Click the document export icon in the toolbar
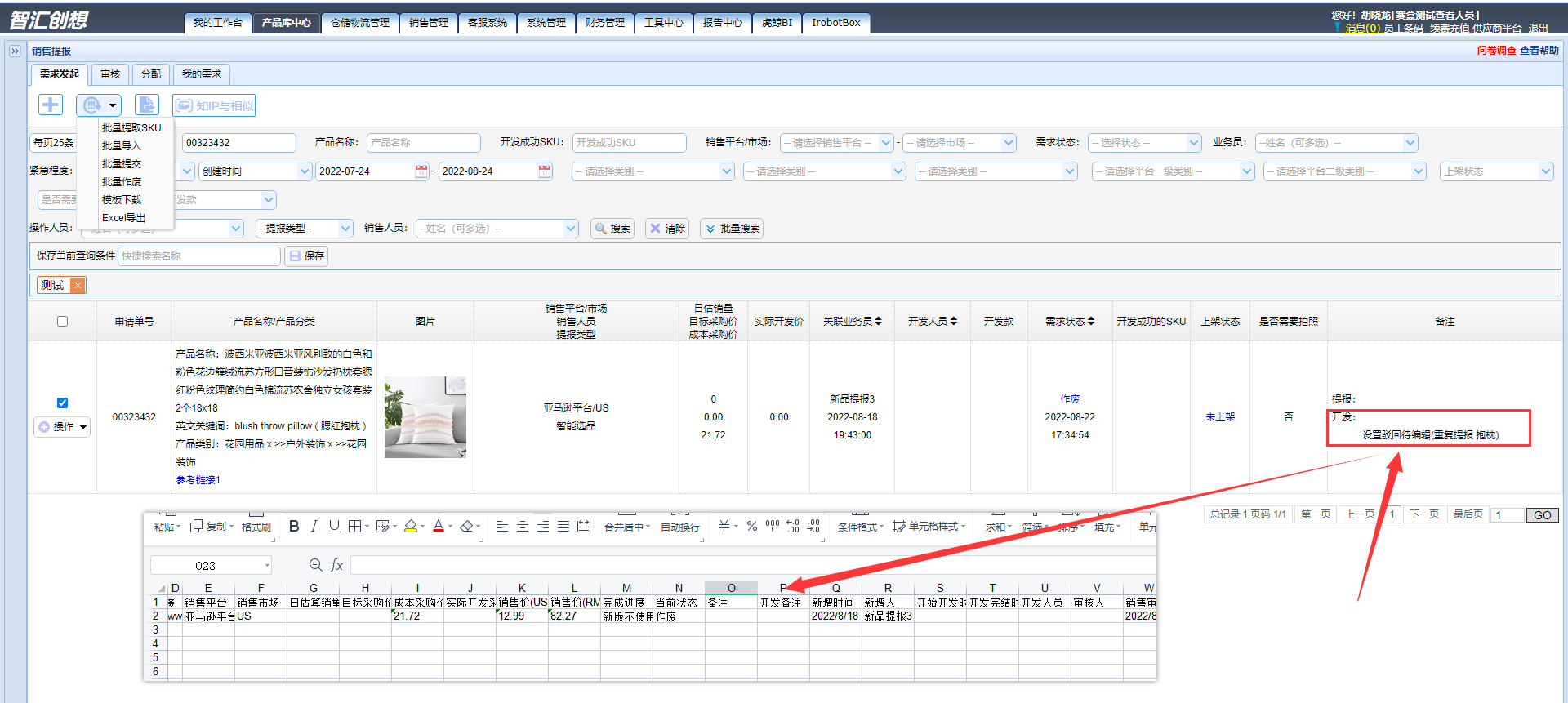This screenshot has width=1568, height=703. [146, 105]
